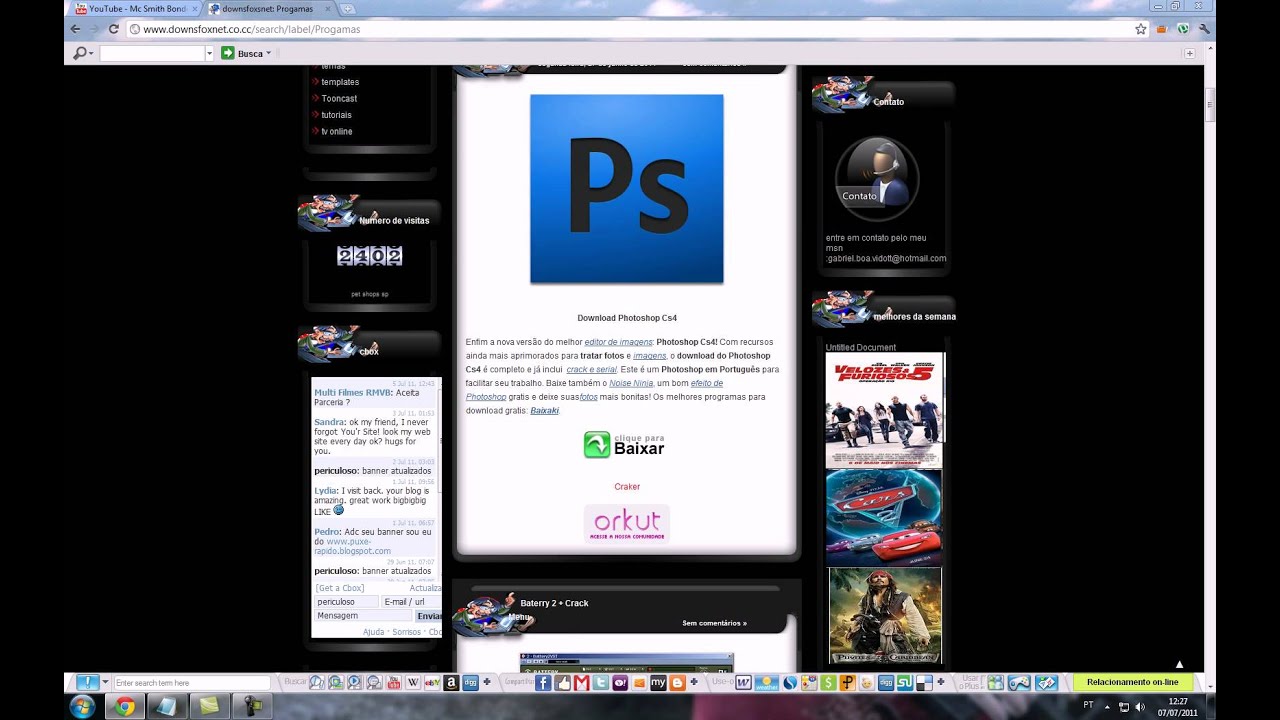Click the green uTorrent extension icon
The width and height of the screenshot is (1280, 720).
tap(1183, 29)
